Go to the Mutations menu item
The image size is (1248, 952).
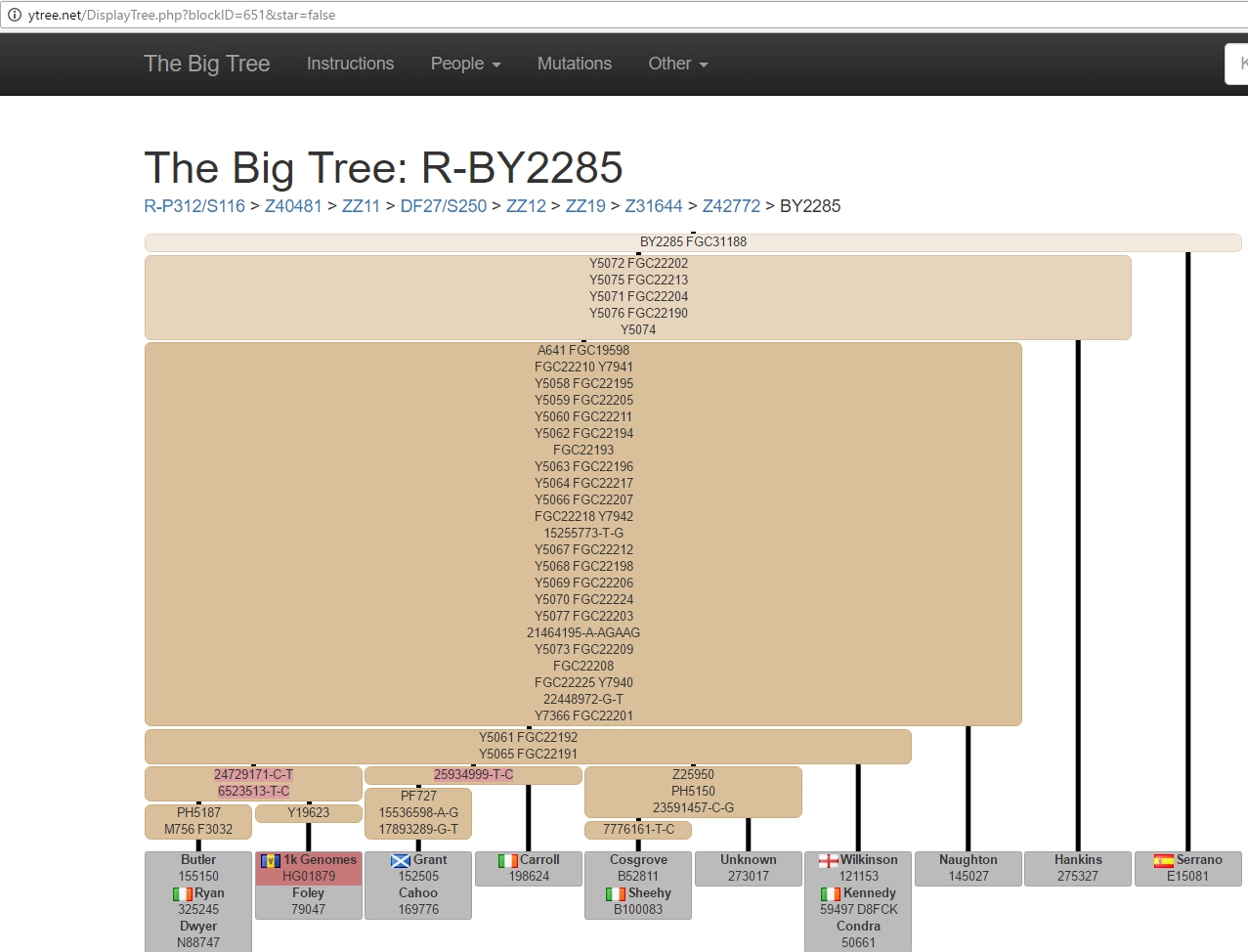[575, 64]
